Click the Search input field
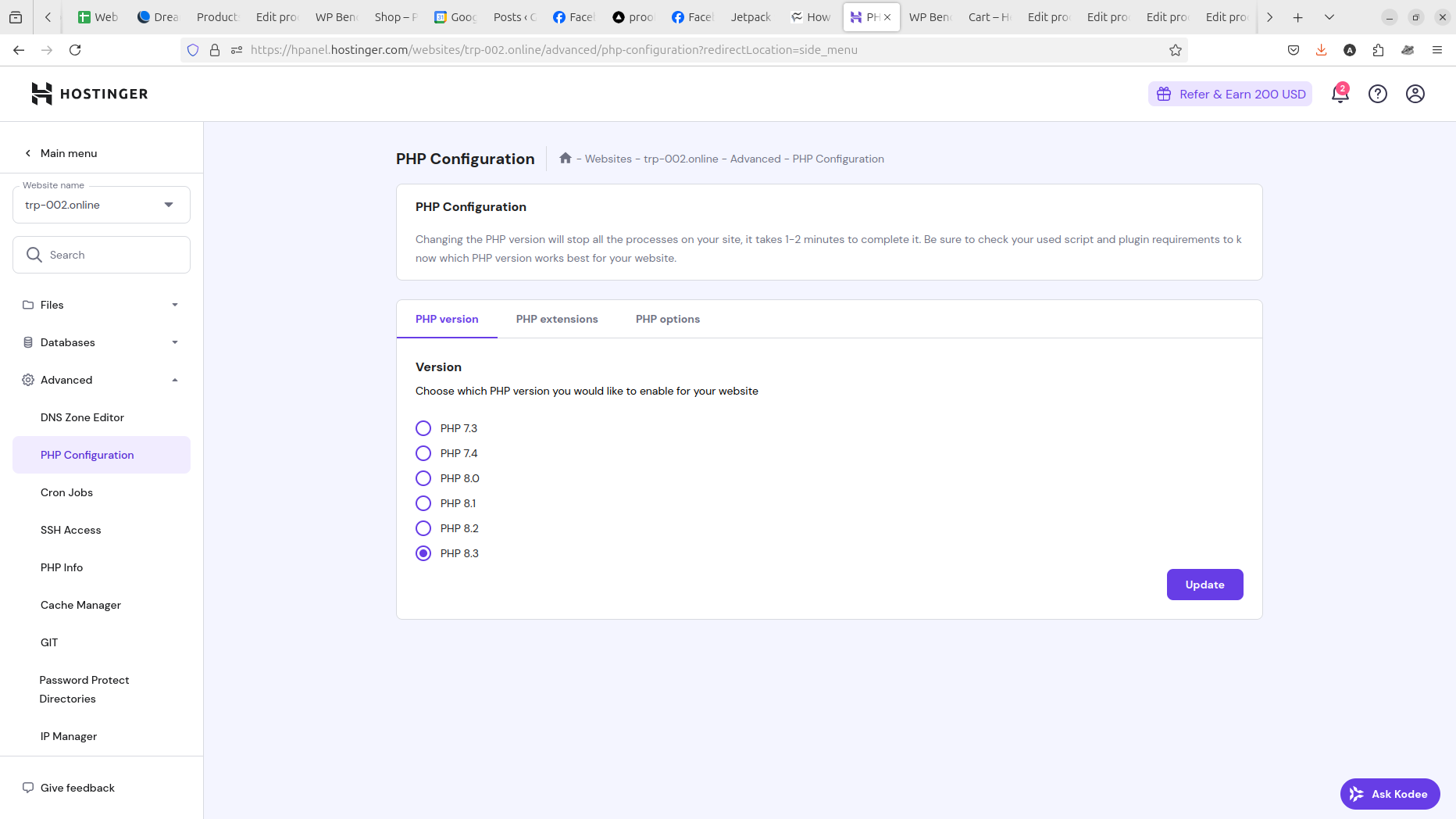Viewport: 1456px width, 819px height. pos(102,254)
